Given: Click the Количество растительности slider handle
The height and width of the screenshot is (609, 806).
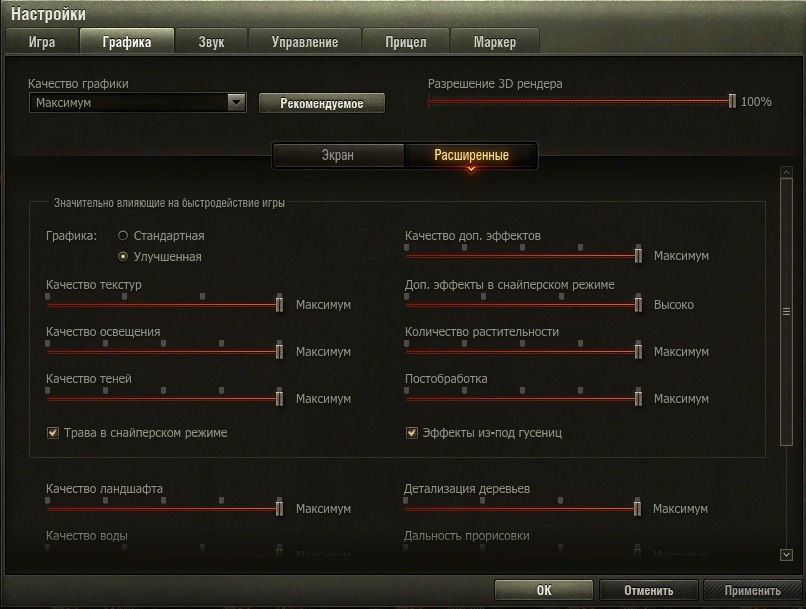Looking at the screenshot, I should [638, 351].
